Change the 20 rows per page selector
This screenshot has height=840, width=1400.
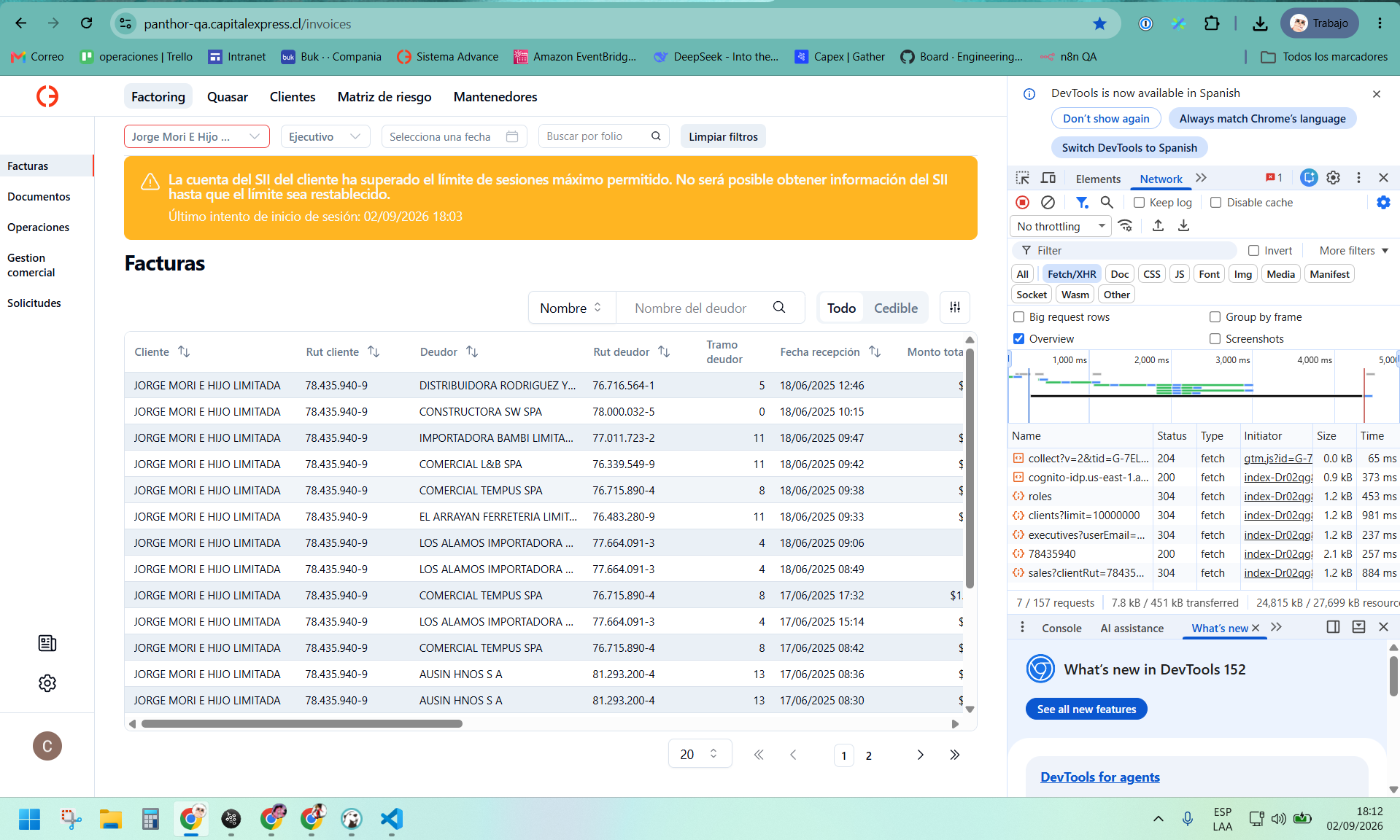coord(700,754)
